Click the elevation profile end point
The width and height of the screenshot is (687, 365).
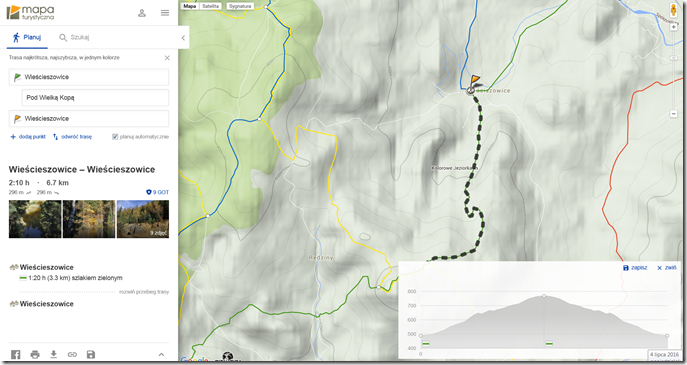click(667, 336)
